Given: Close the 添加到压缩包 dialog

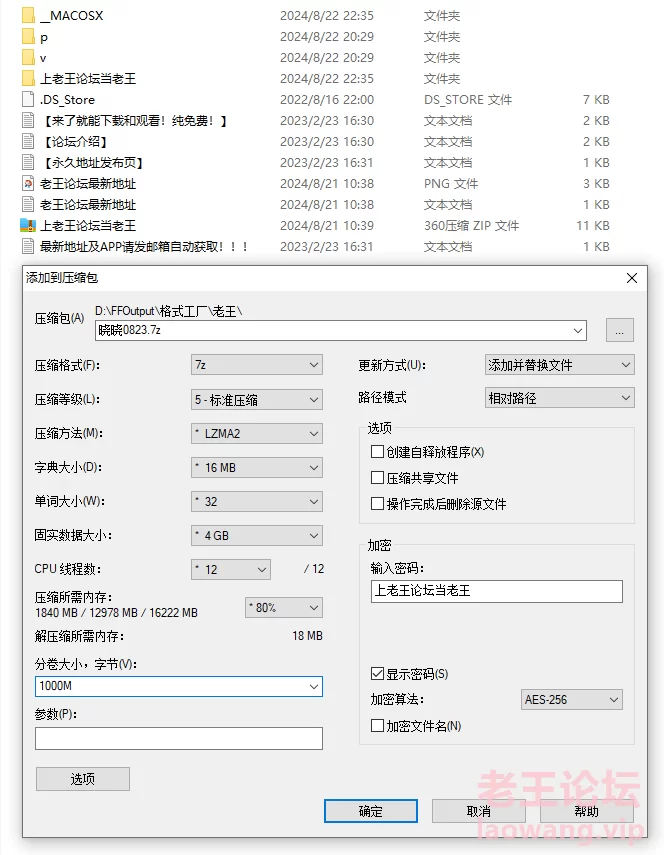Looking at the screenshot, I should [632, 278].
